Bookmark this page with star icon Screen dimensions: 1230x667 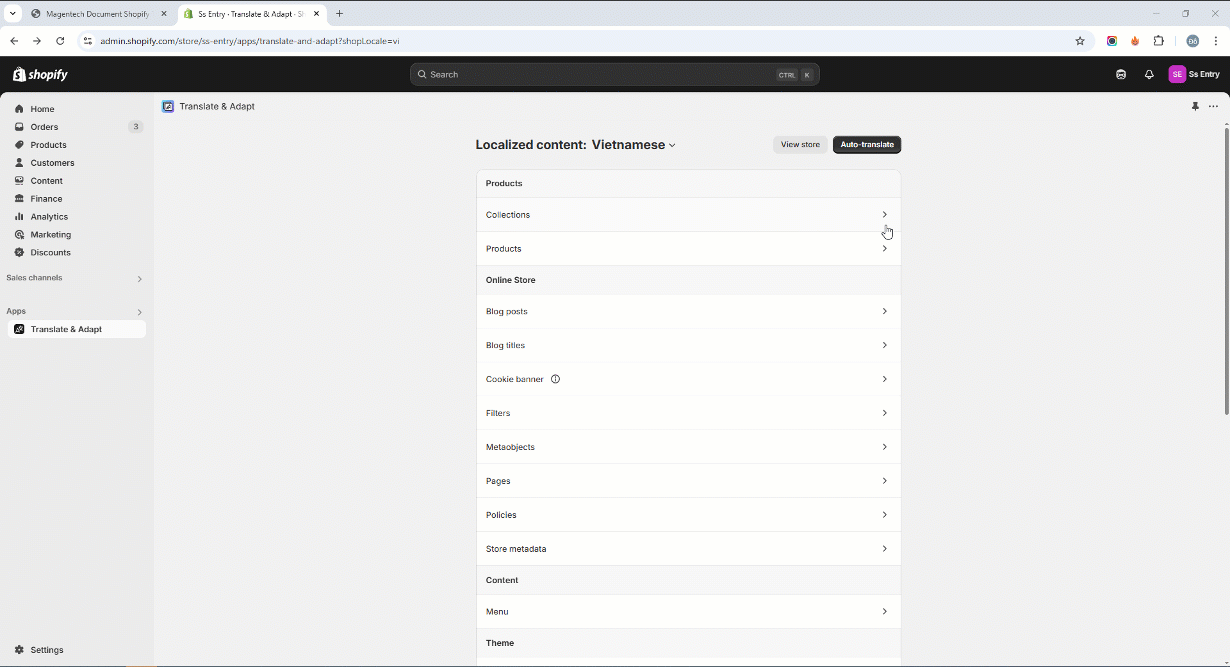coord(1080,41)
